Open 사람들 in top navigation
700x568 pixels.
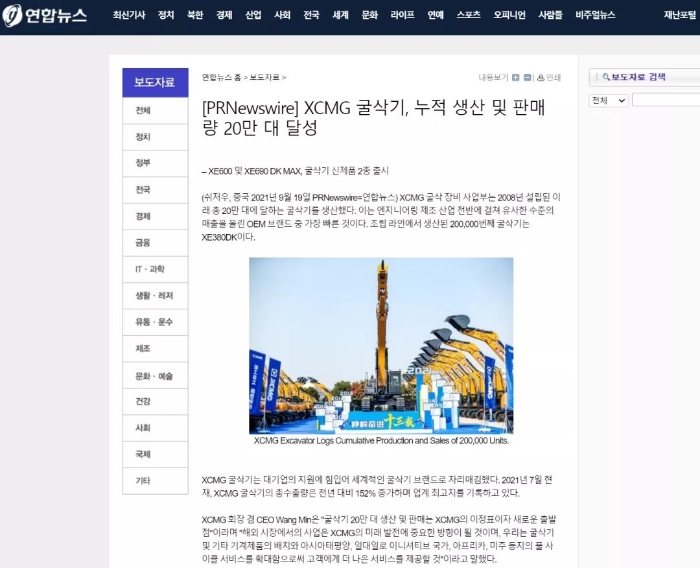click(550, 15)
